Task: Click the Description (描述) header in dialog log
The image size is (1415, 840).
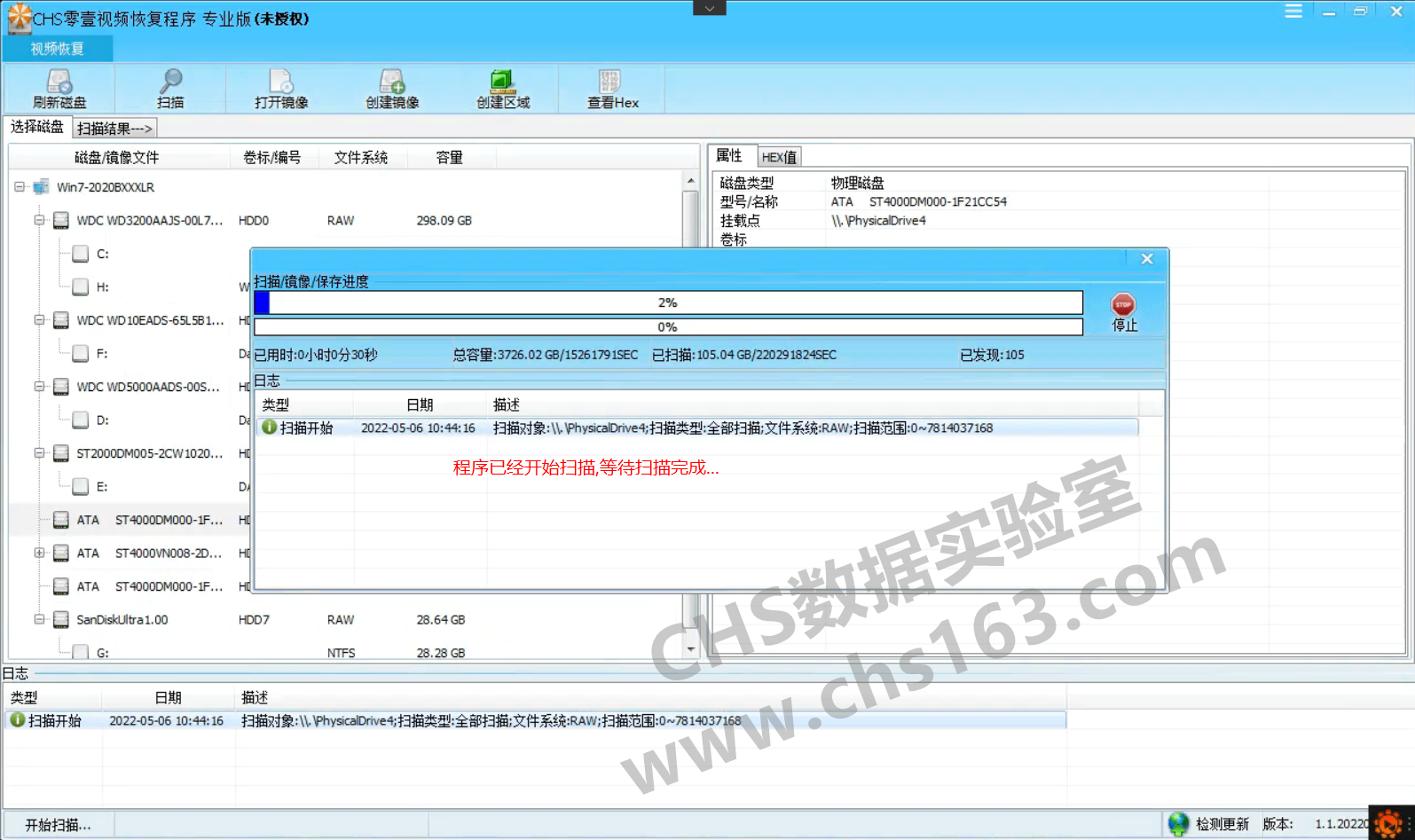Action: (x=507, y=404)
